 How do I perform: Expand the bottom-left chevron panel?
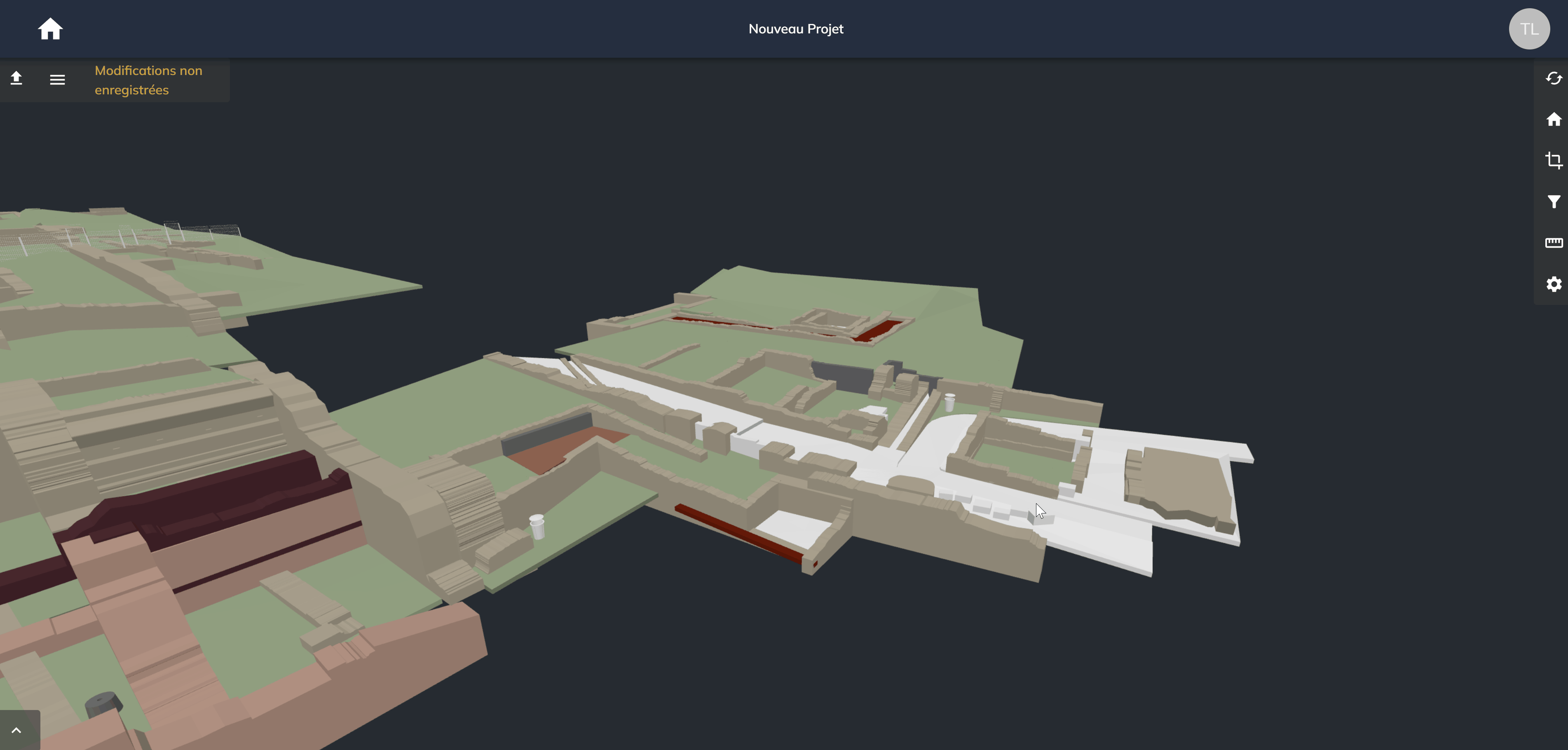click(17, 730)
